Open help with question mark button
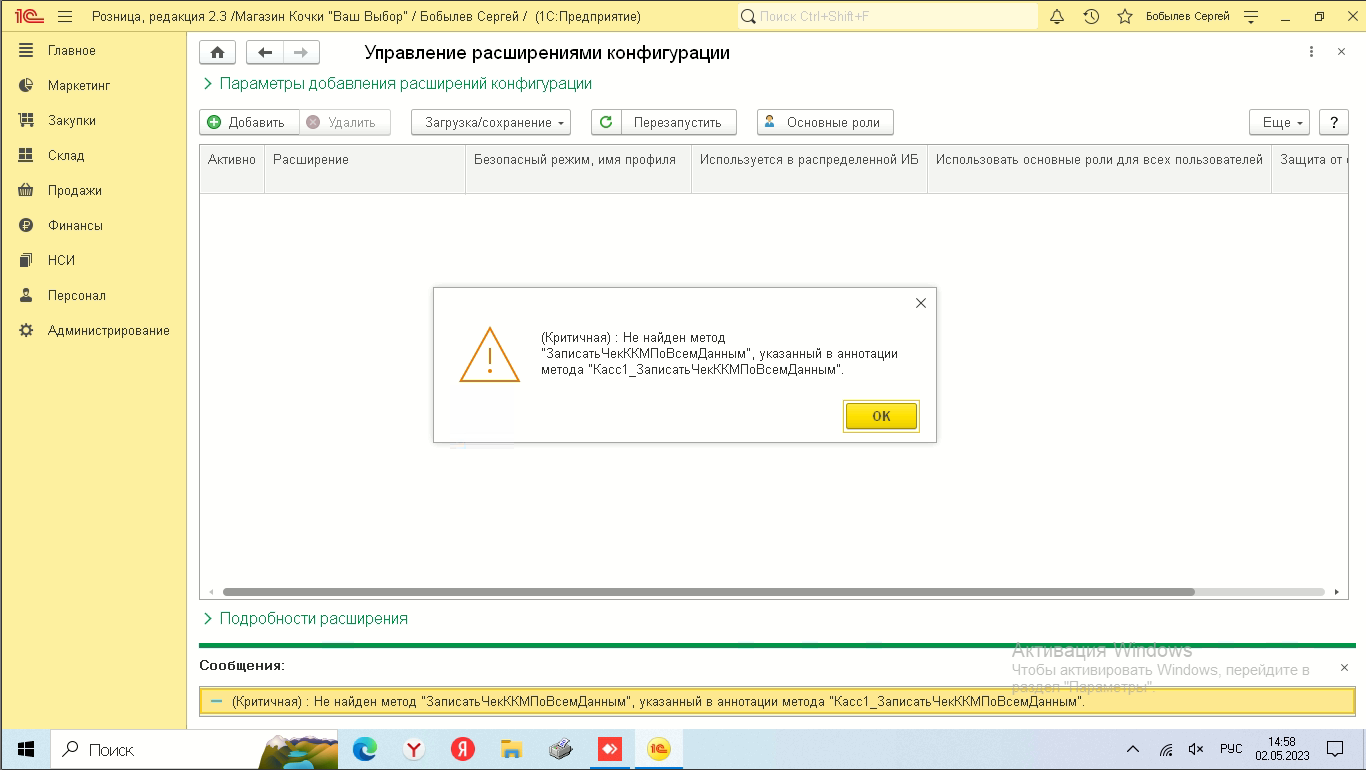This screenshot has width=1366, height=770. pos(1334,122)
